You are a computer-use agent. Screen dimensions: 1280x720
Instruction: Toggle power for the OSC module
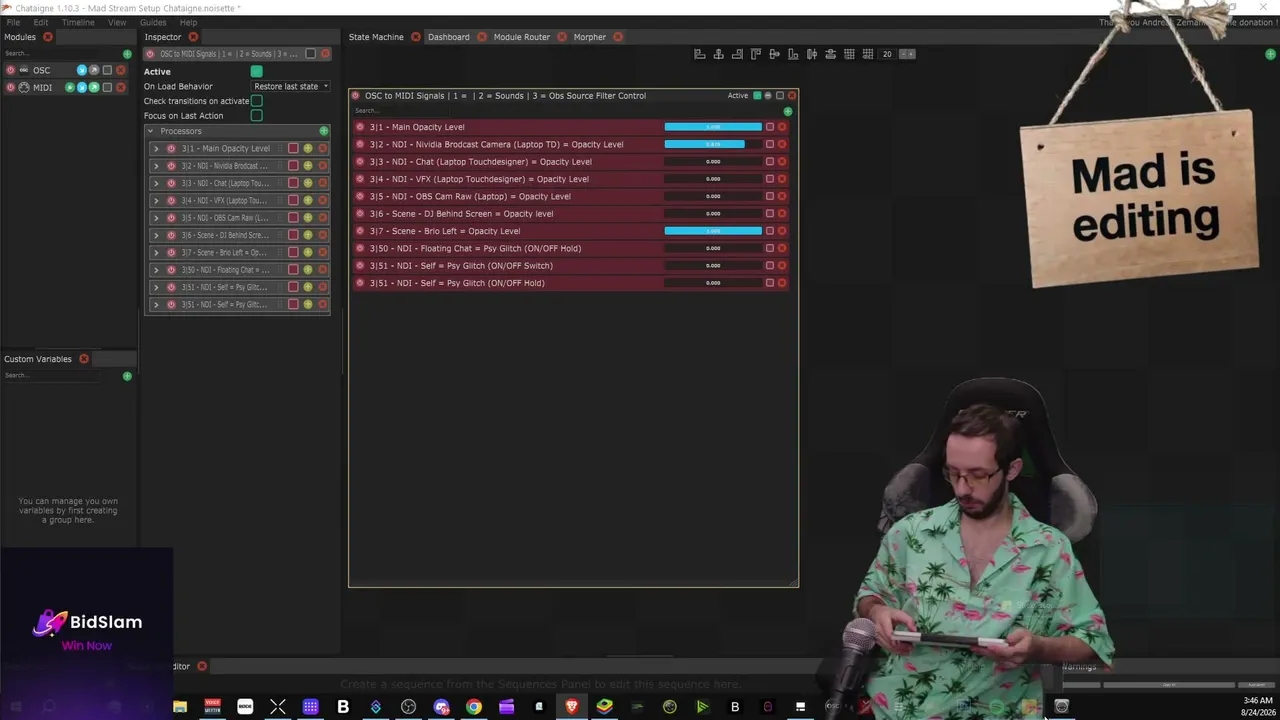pyautogui.click(x=10, y=70)
